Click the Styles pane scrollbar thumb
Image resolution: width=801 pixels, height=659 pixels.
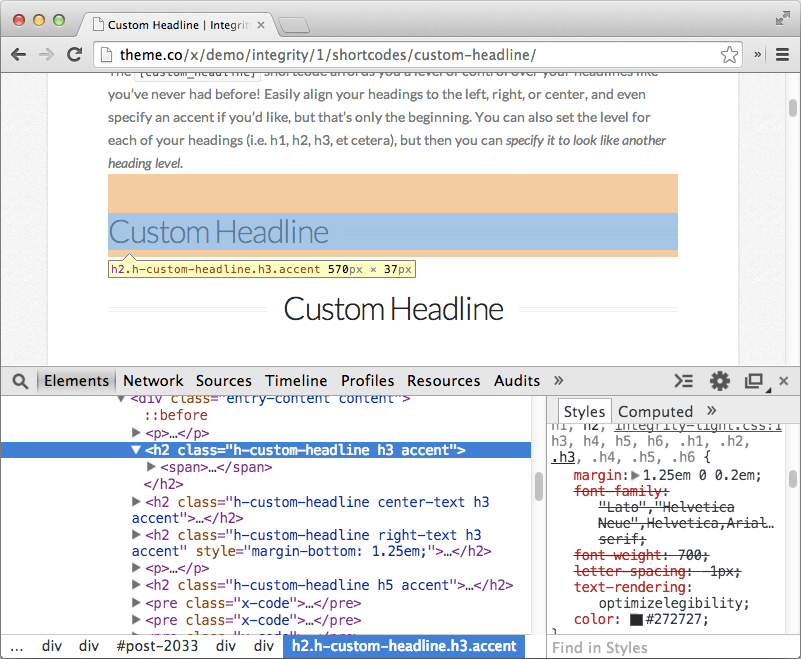(792, 479)
